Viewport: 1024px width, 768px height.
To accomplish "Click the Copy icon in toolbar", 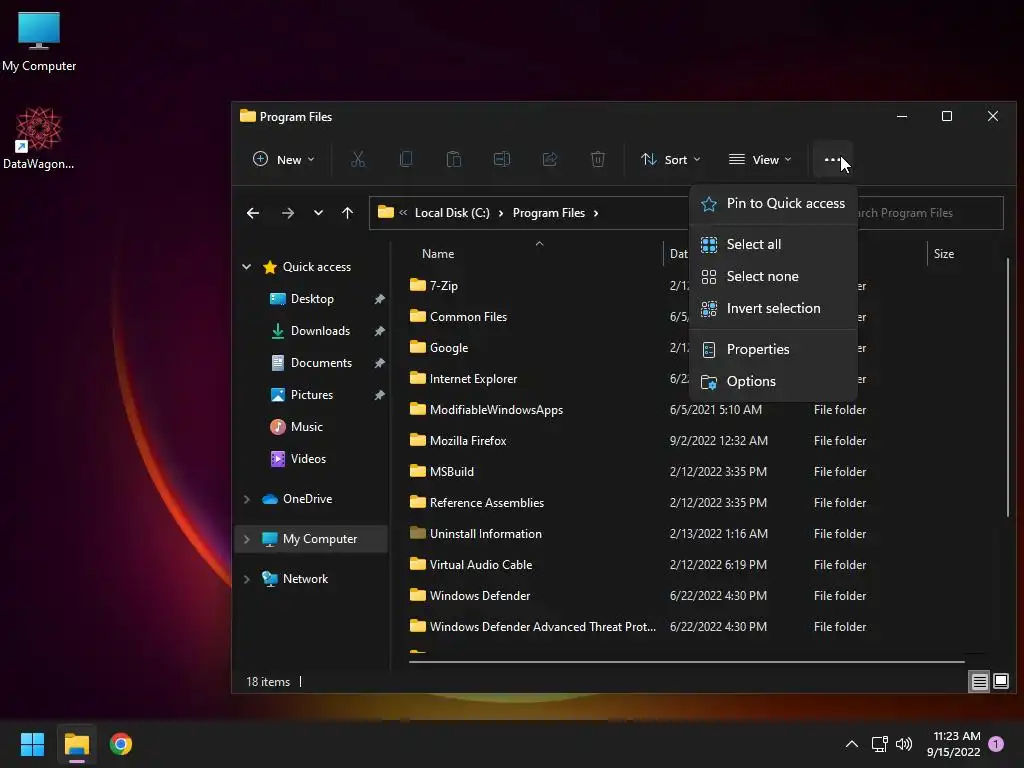I will coord(406,159).
